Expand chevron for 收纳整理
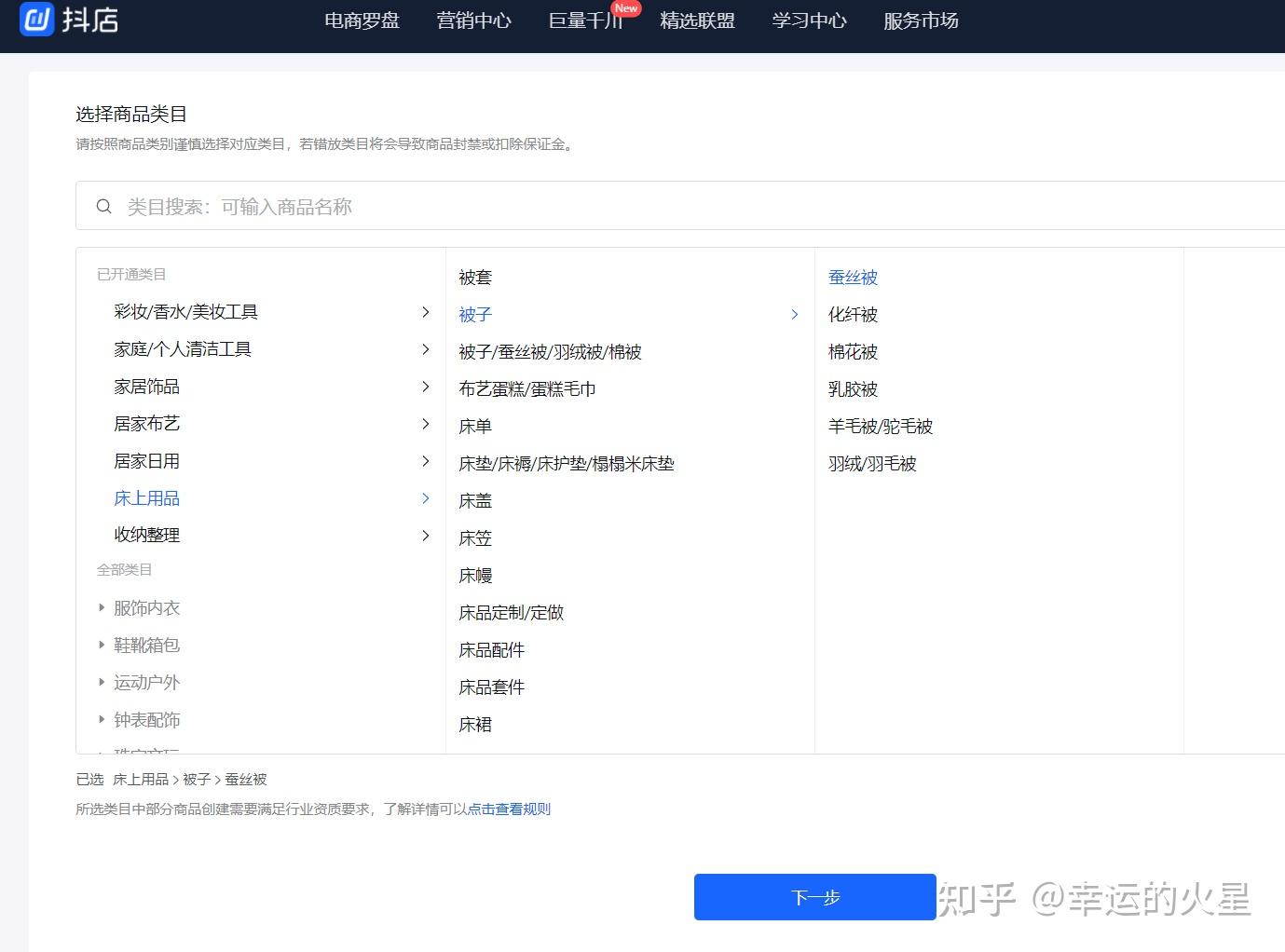Screen dimensions: 1285x952 426,536
